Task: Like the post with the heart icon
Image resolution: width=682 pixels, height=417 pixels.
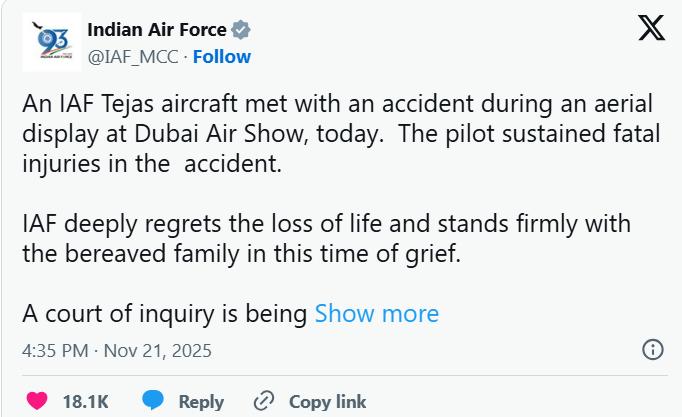Action: tap(37, 401)
